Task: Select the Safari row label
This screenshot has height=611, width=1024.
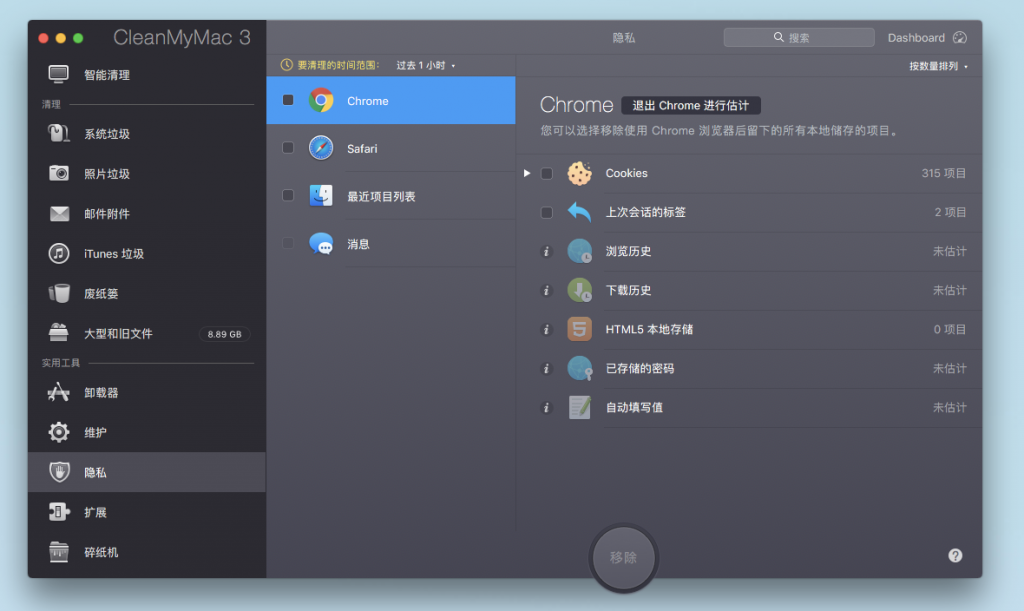Action: click(x=362, y=149)
